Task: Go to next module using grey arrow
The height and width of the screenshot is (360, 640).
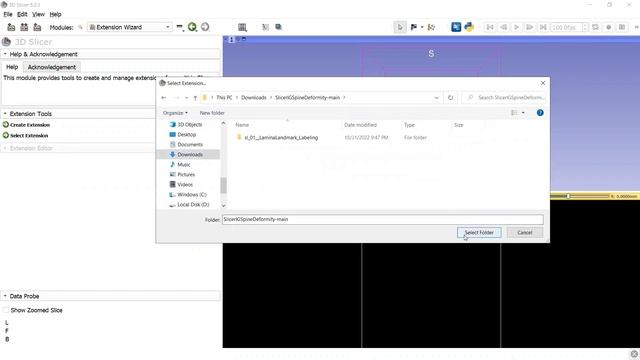Action: (205, 27)
